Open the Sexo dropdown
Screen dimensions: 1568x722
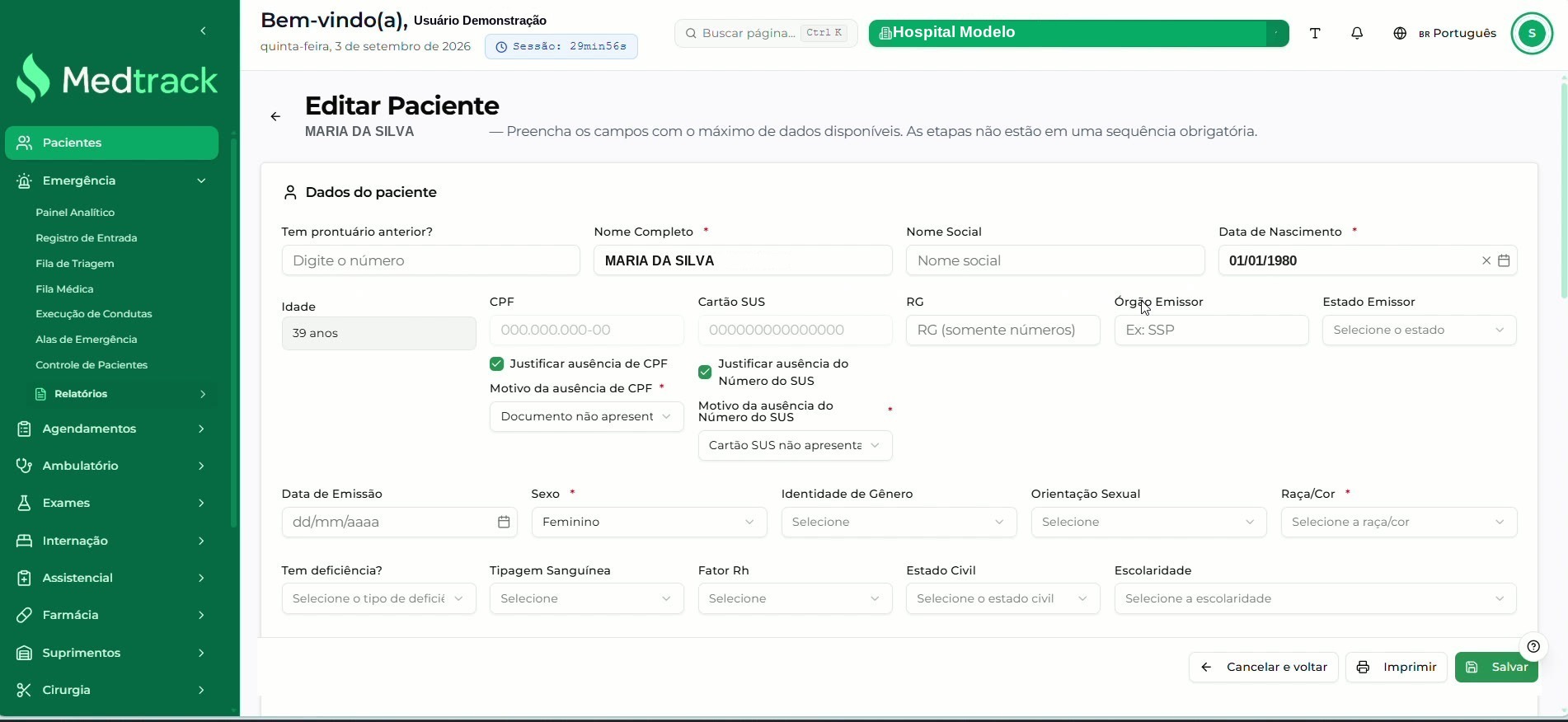tap(649, 522)
